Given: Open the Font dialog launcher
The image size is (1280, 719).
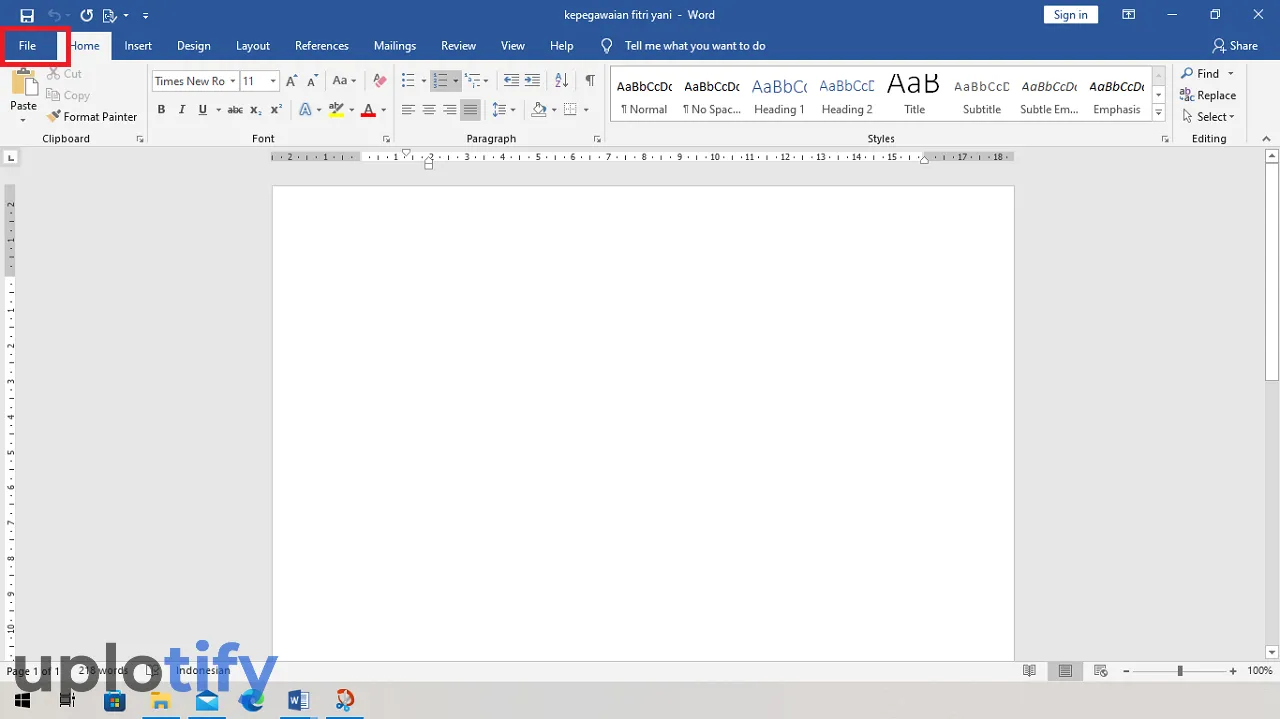Looking at the screenshot, I should (386, 139).
